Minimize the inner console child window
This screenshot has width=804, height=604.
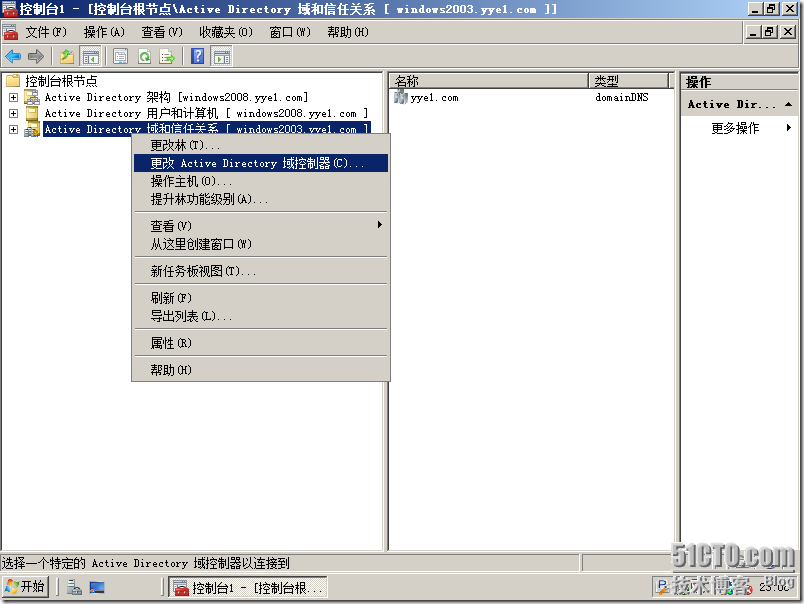[x=753, y=32]
